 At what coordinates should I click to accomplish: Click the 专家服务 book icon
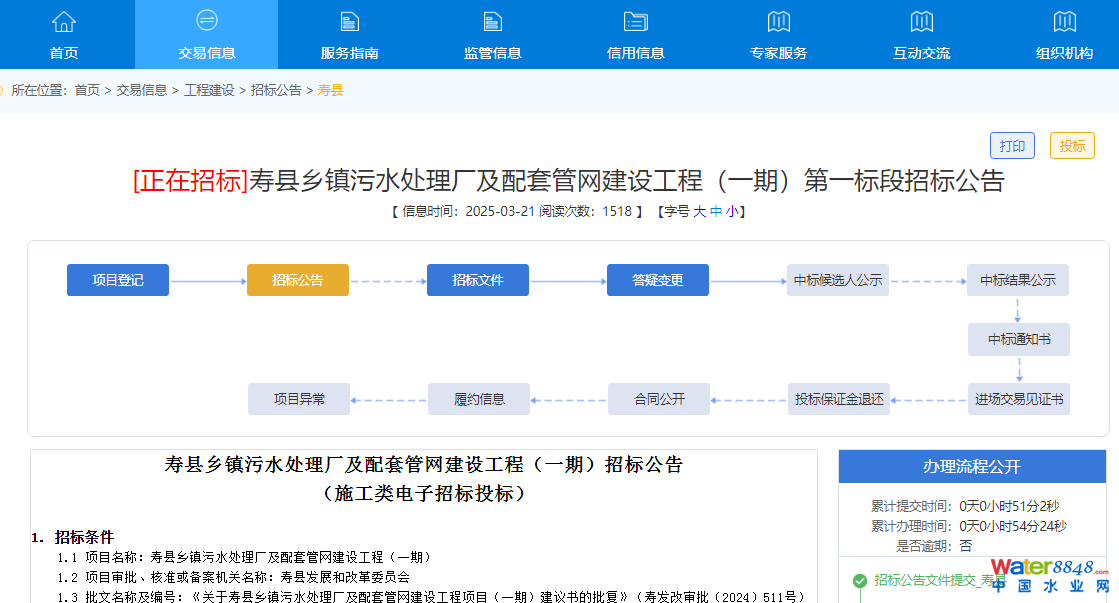778,21
